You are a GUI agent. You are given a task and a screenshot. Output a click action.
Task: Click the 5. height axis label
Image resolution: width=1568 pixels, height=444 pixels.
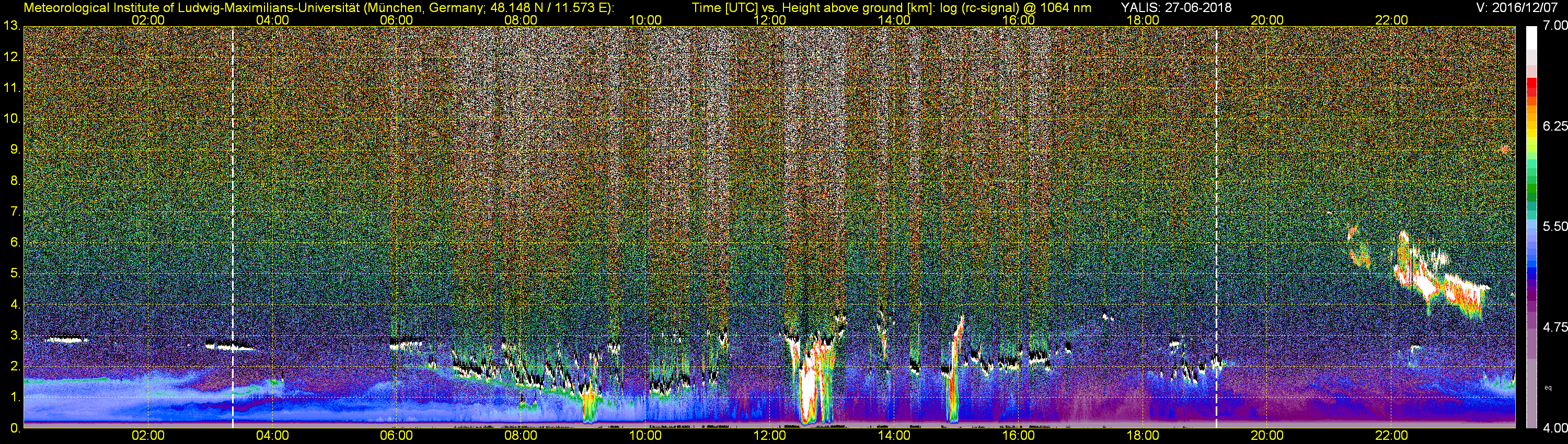pos(15,274)
